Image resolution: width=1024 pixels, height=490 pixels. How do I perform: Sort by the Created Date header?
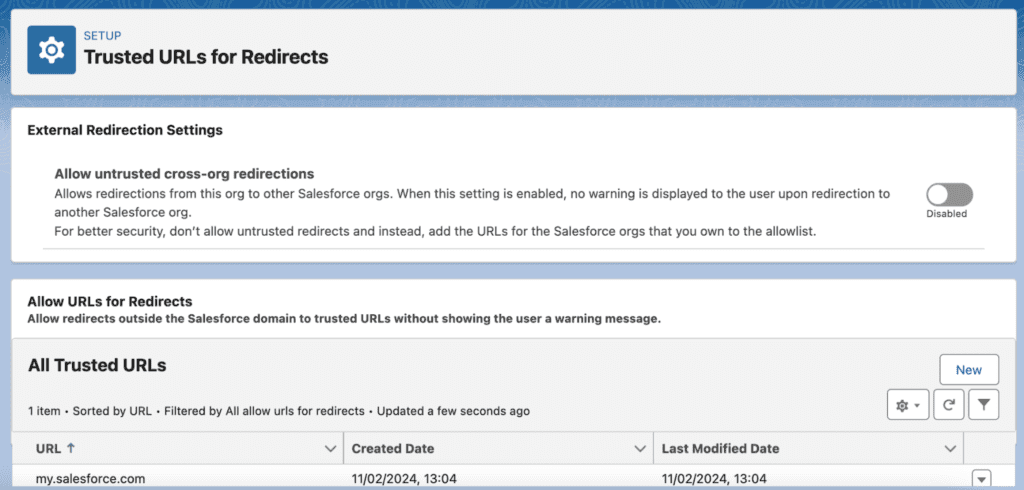tap(393, 449)
